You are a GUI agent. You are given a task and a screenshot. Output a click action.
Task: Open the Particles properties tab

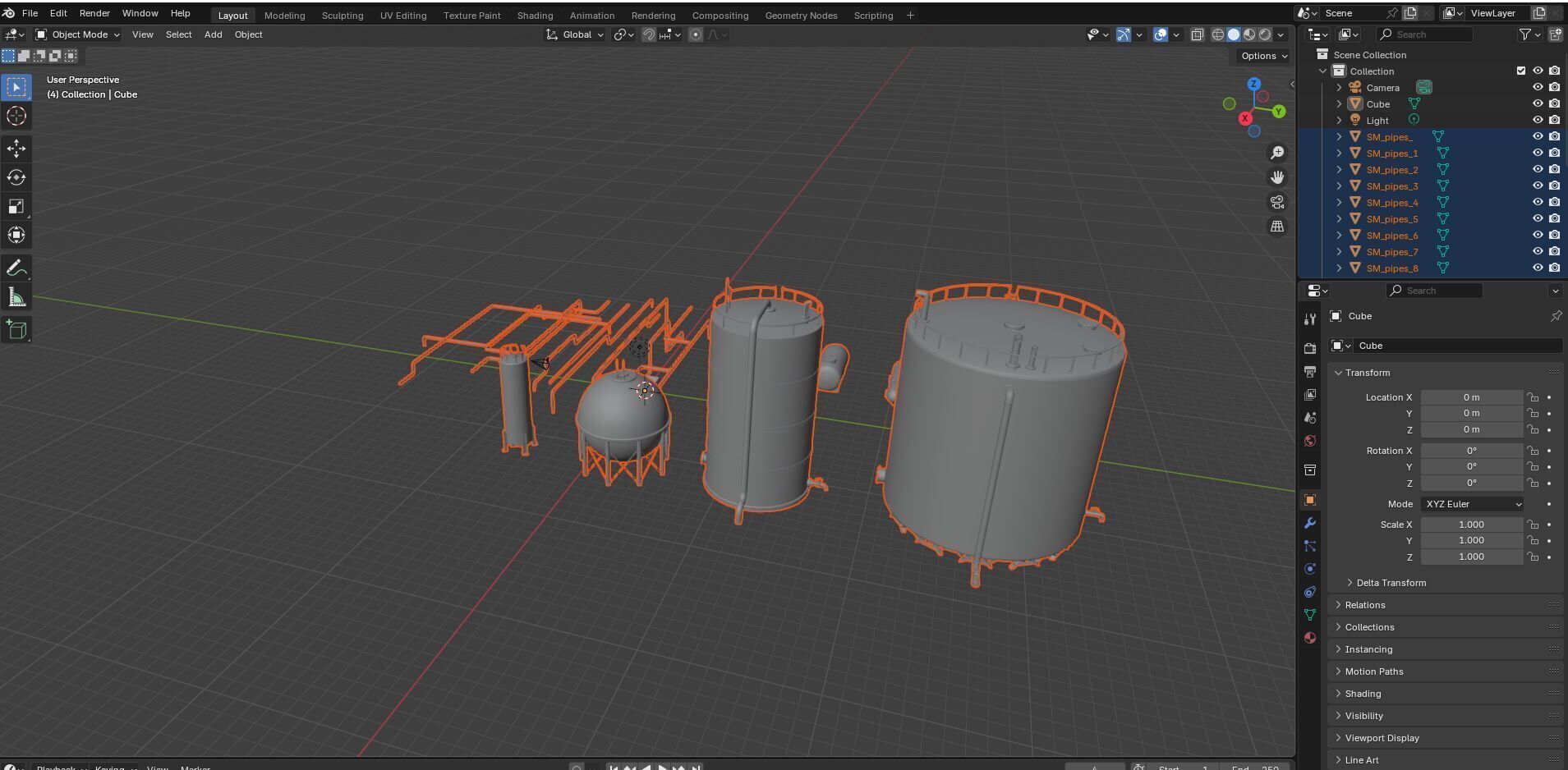pos(1310,546)
